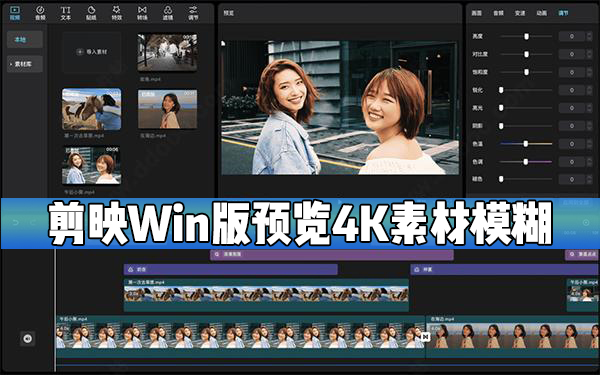Click the 亮度 value input field

[572, 36]
